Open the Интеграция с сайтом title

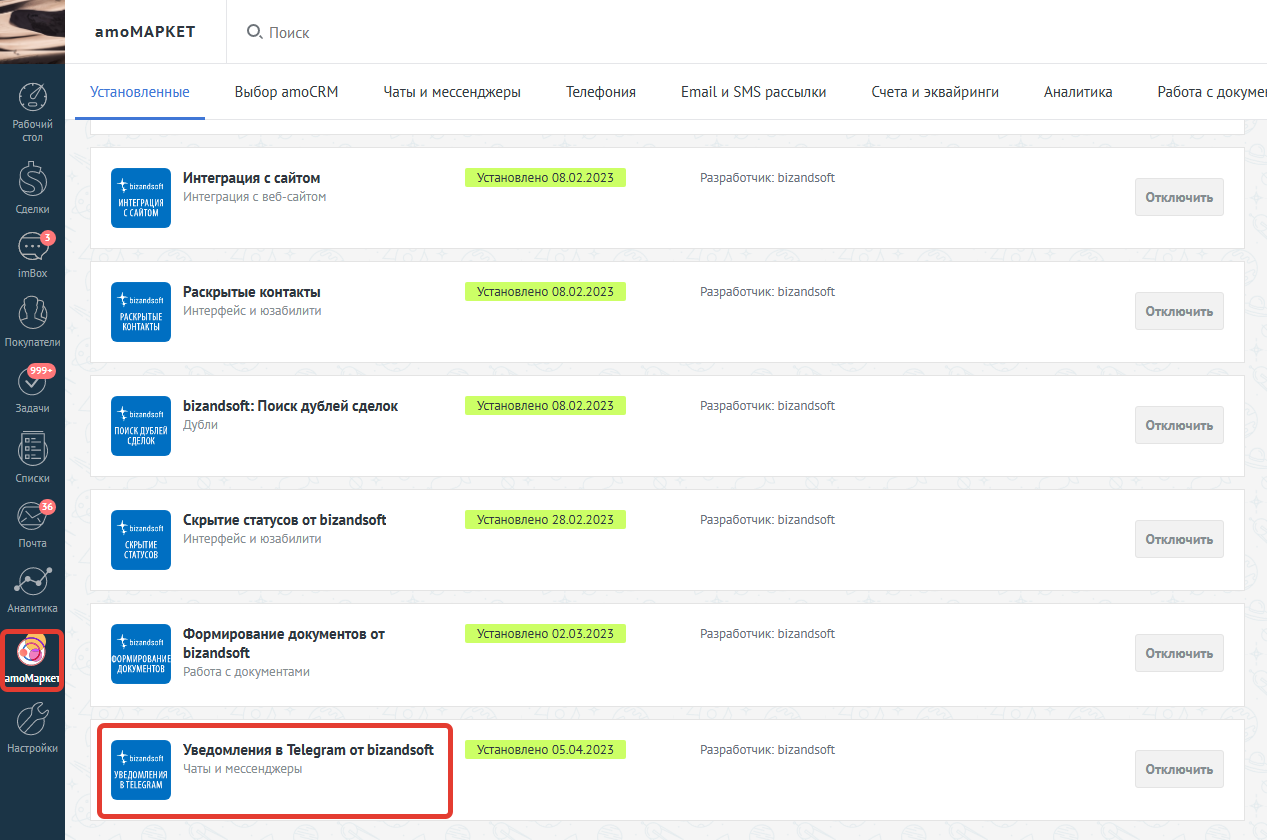[251, 178]
